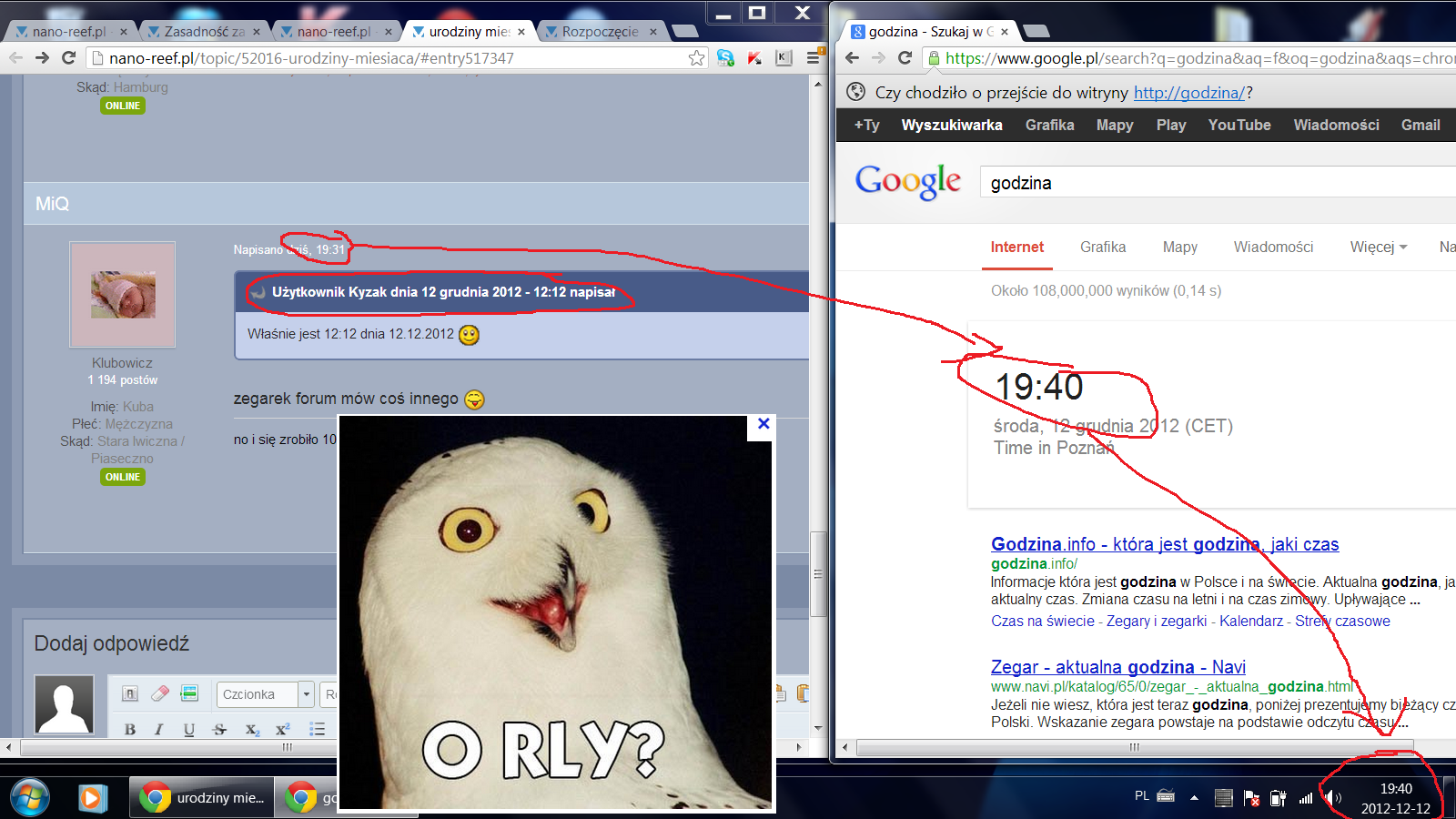Open Chrome menu in nano-reef window
Viewport: 1456px width, 819px height.
pos(813,58)
